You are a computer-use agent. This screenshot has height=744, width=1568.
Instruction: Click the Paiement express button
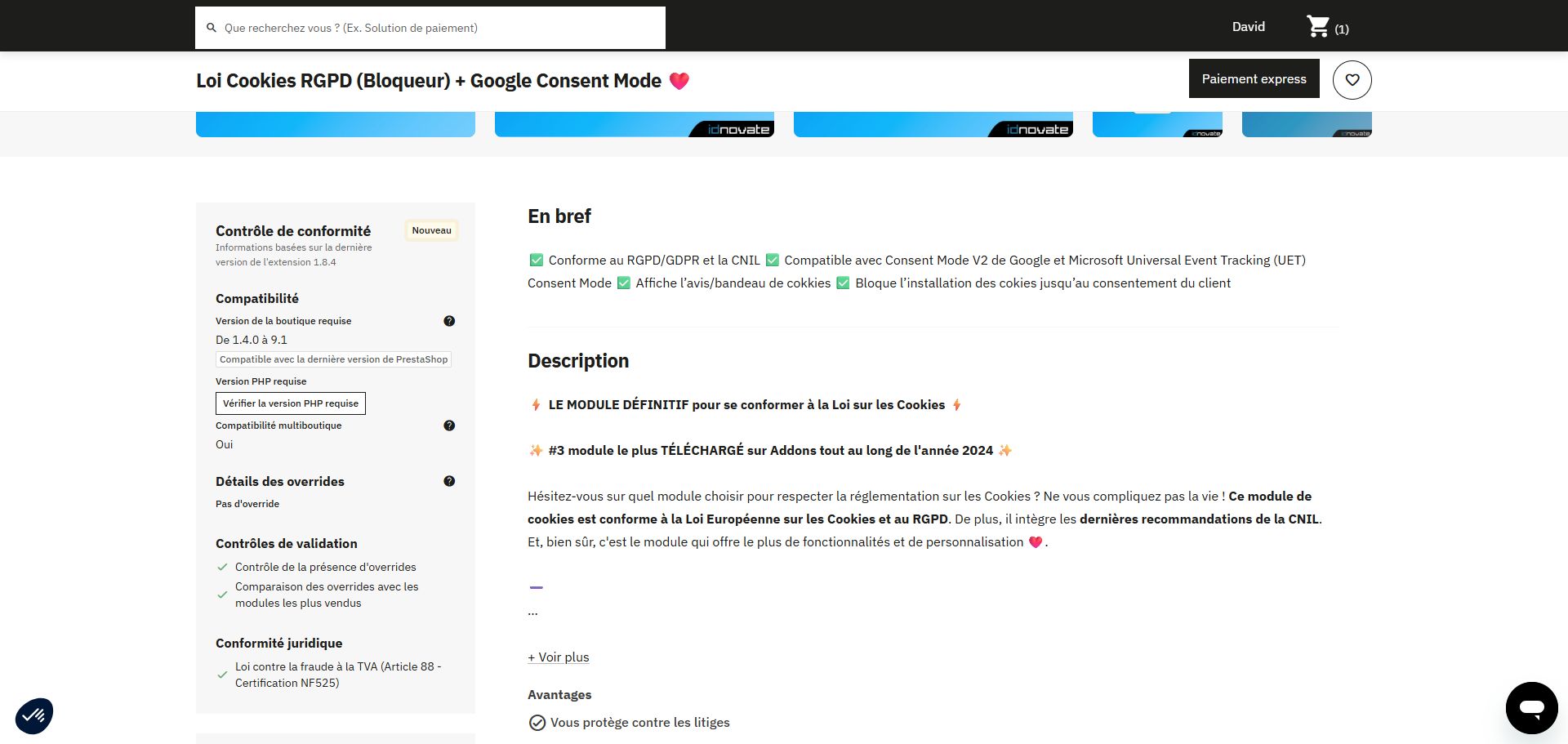tap(1254, 78)
